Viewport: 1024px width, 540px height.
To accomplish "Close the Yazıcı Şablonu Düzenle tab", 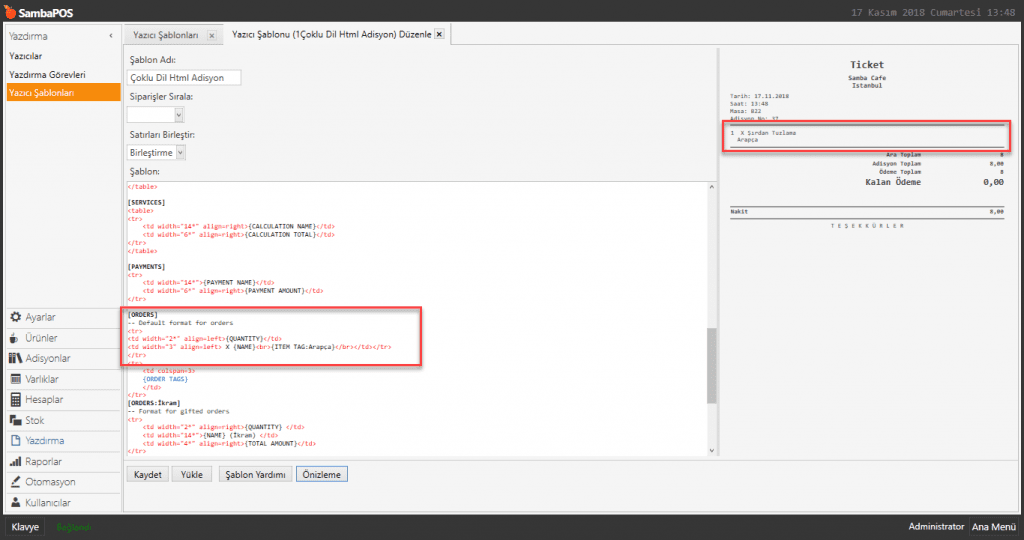I will [439, 34].
